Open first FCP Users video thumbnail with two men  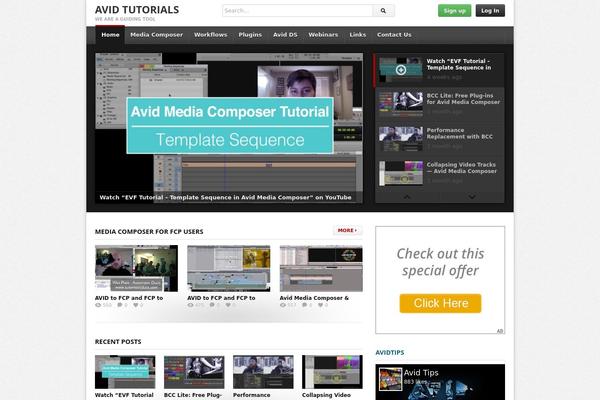[136, 268]
